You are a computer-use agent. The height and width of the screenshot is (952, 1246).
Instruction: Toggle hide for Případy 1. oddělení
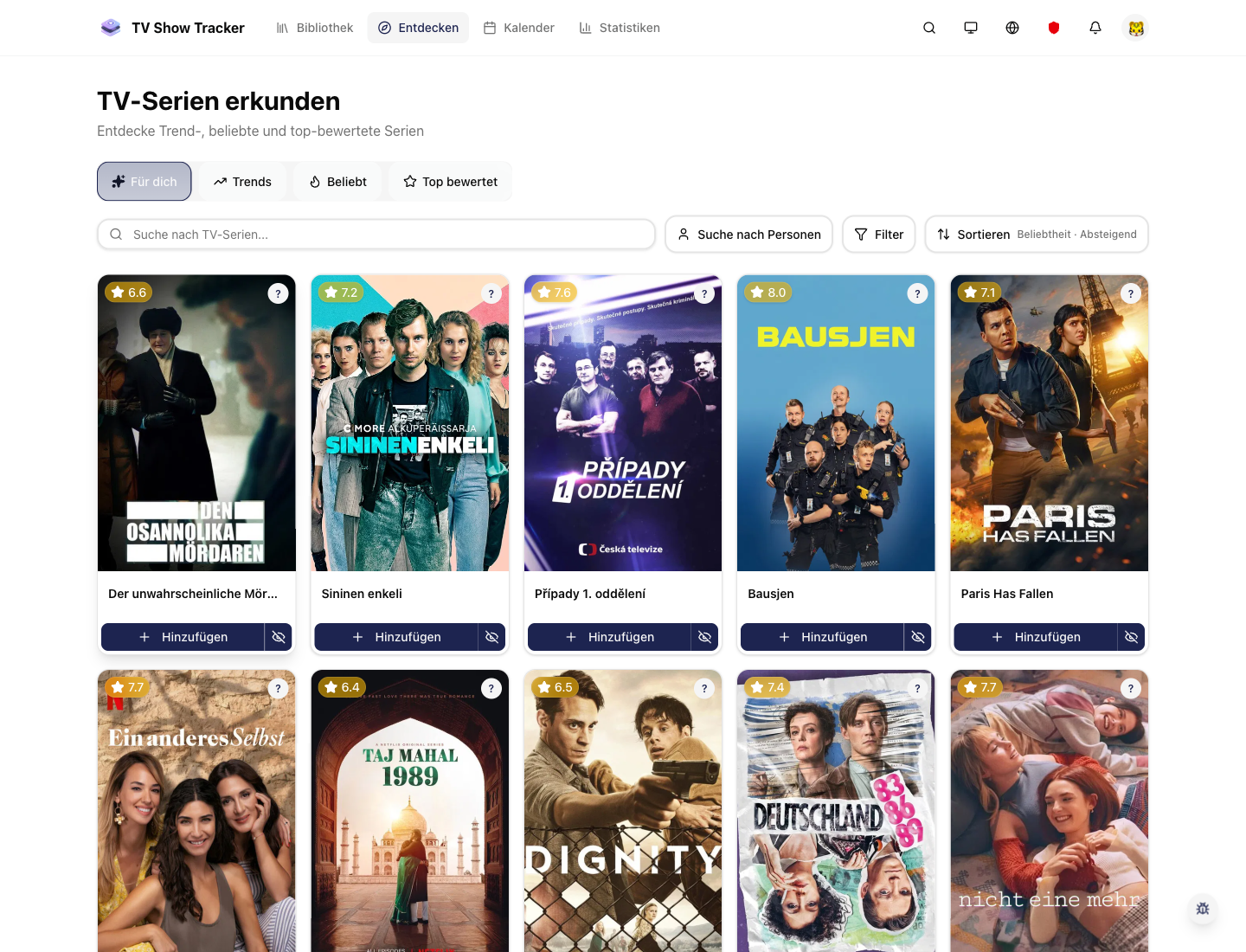[x=705, y=637]
